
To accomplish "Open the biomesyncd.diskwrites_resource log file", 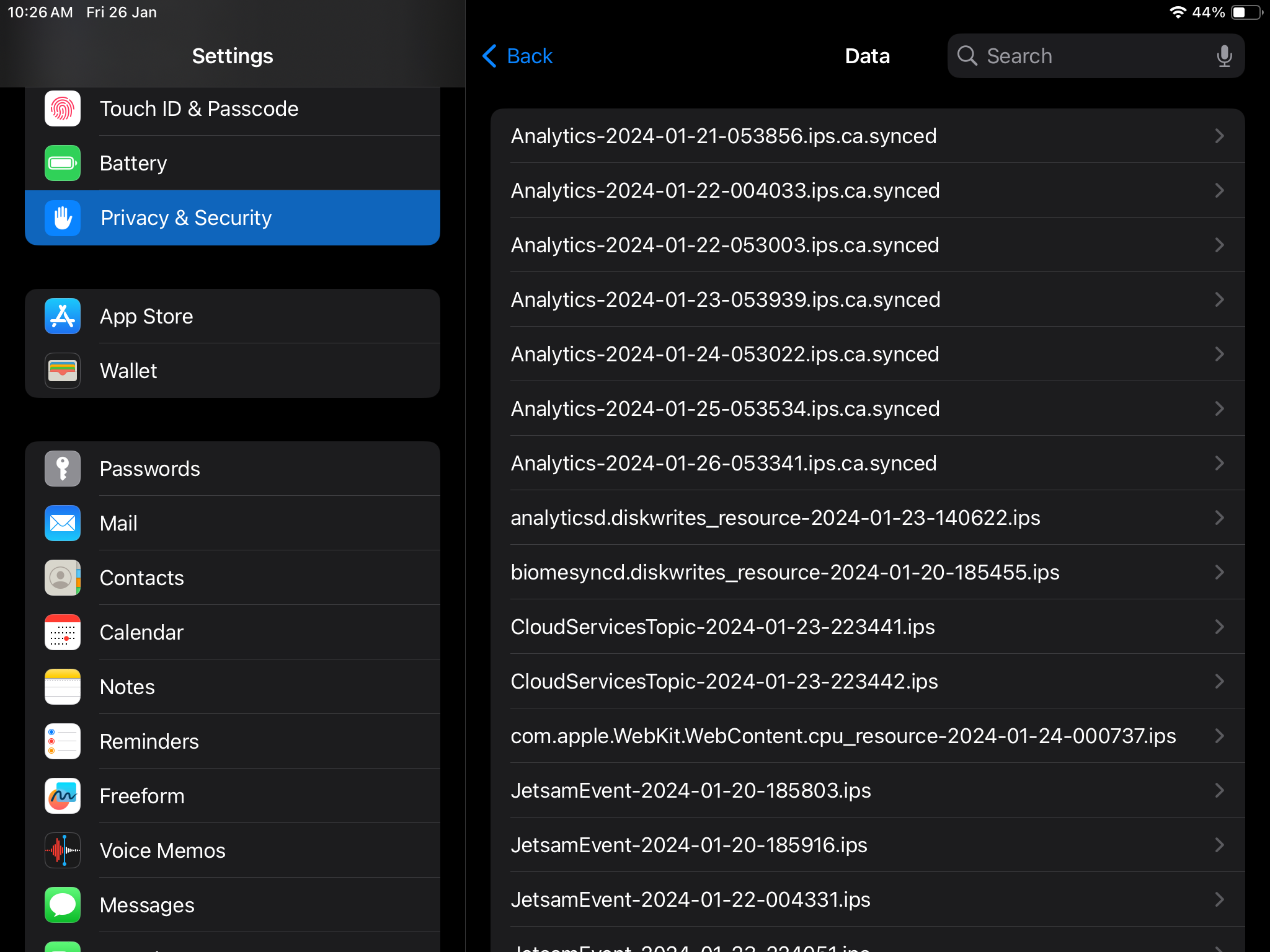I will click(x=784, y=572).
